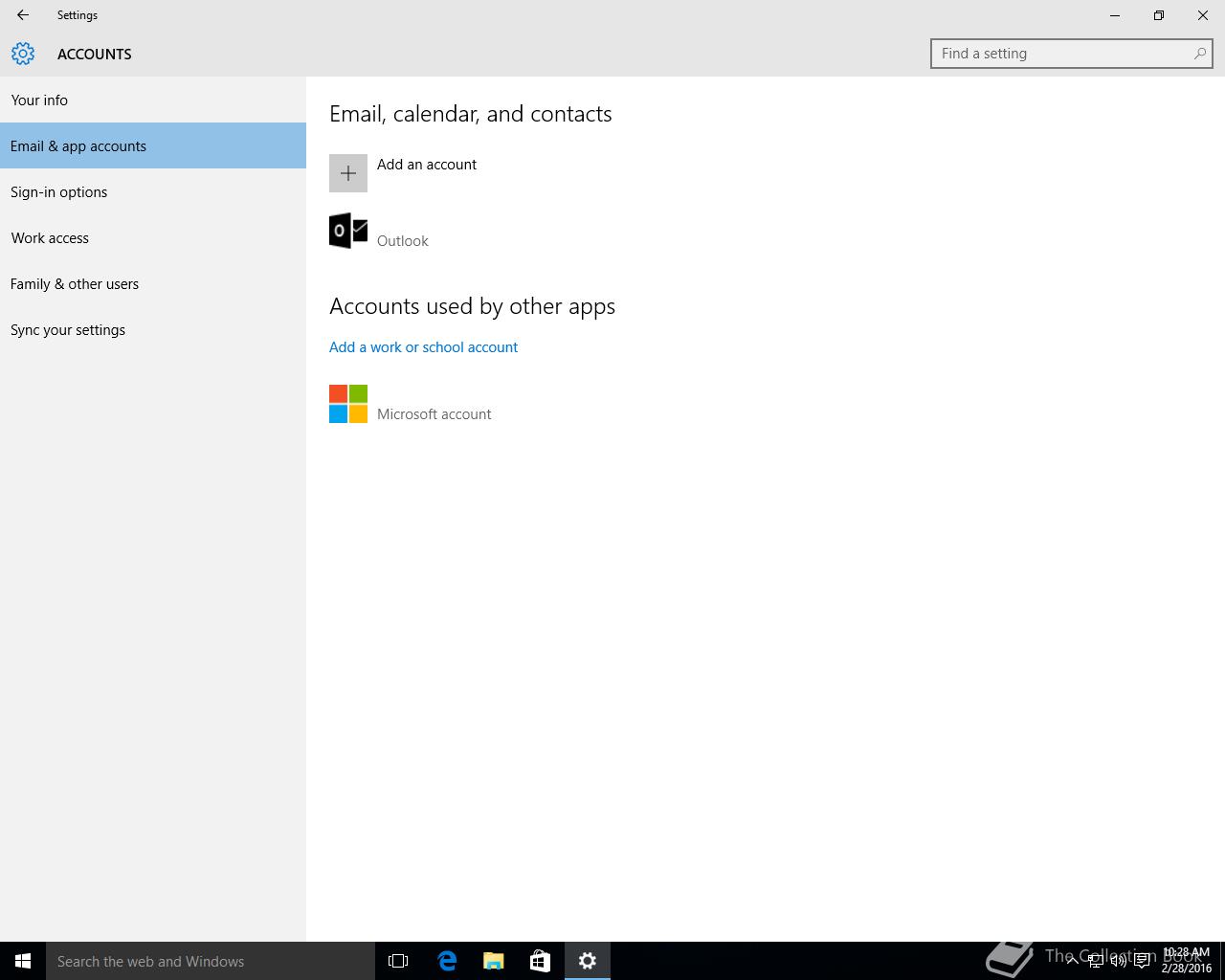Select Sync your settings in the sidebar

click(68, 330)
